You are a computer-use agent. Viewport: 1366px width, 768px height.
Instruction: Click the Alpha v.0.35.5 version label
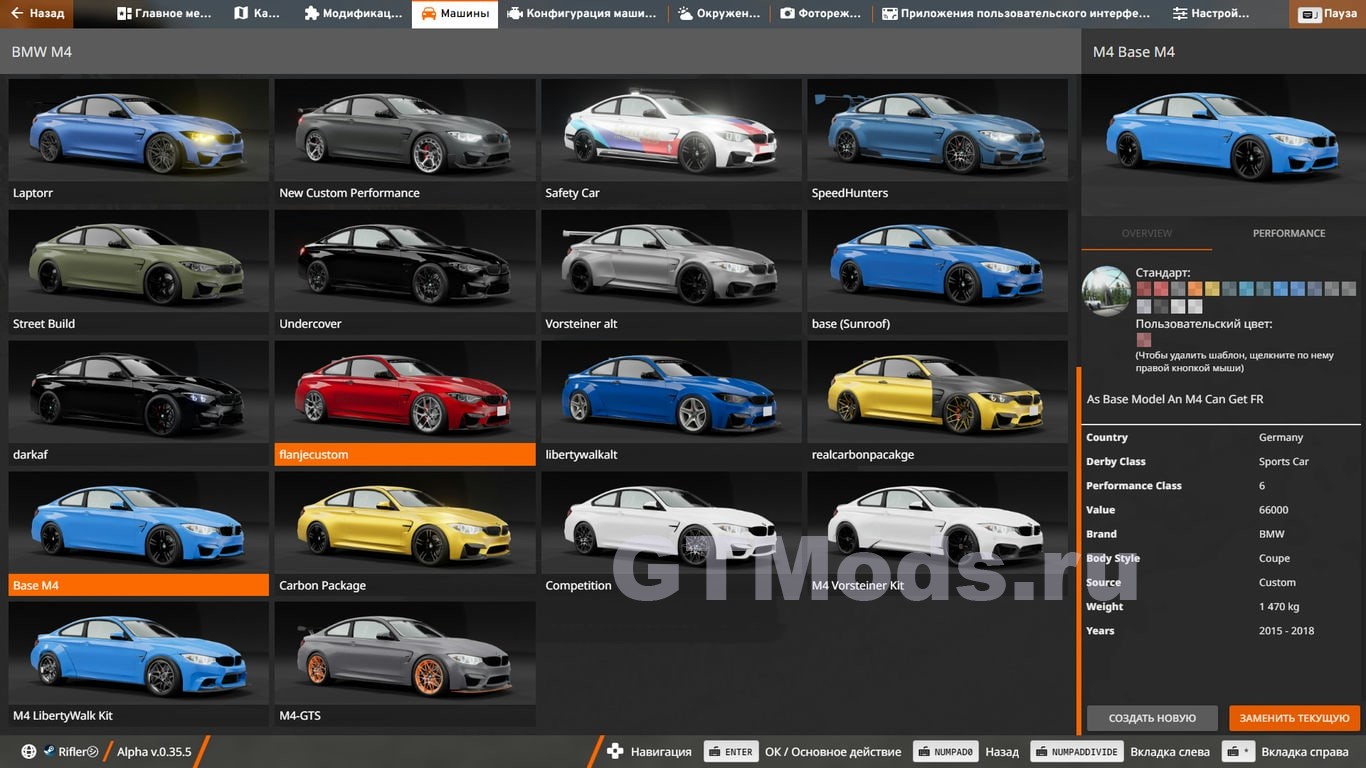click(154, 752)
